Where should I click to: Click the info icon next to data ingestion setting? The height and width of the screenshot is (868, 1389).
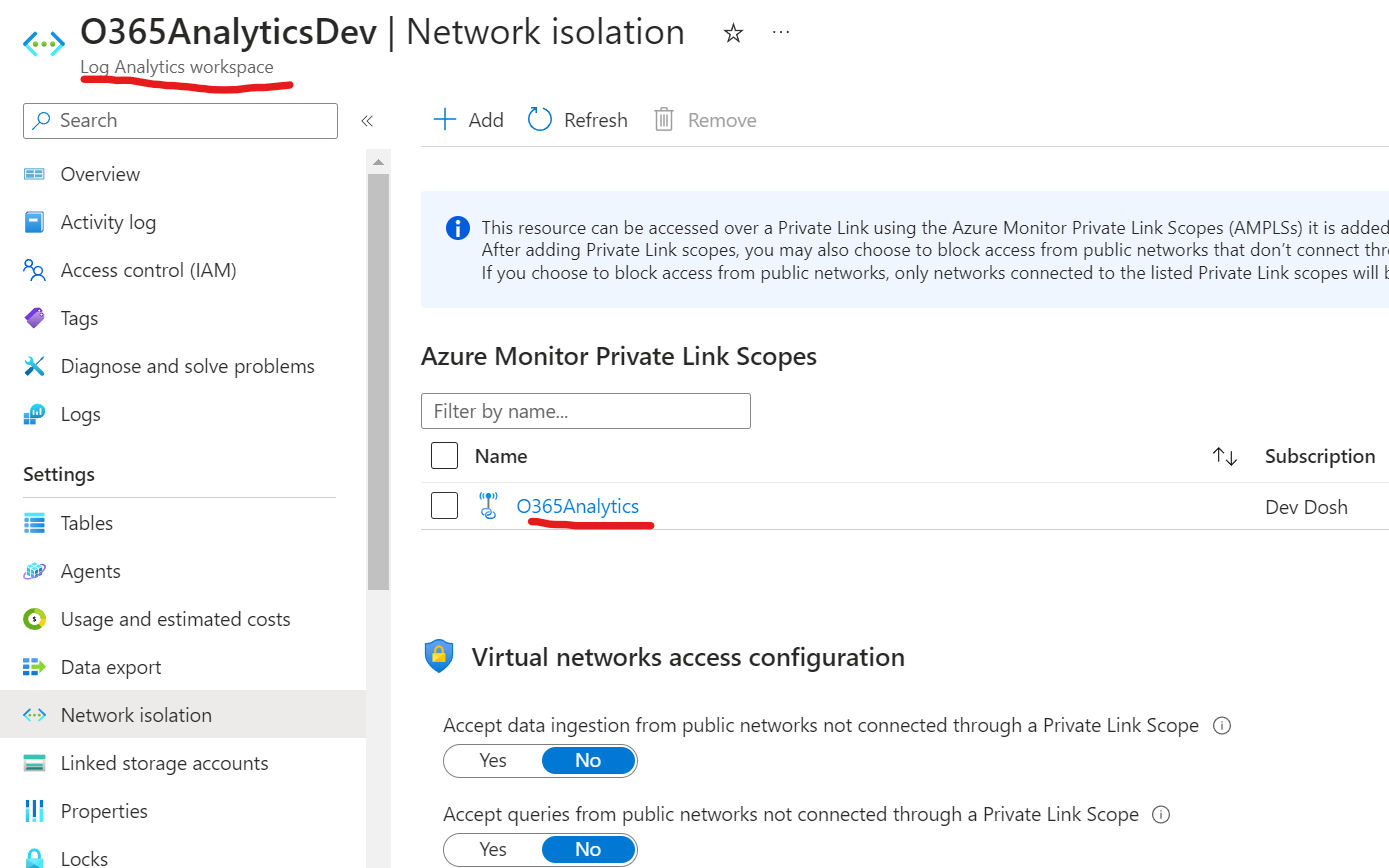coord(1221,726)
